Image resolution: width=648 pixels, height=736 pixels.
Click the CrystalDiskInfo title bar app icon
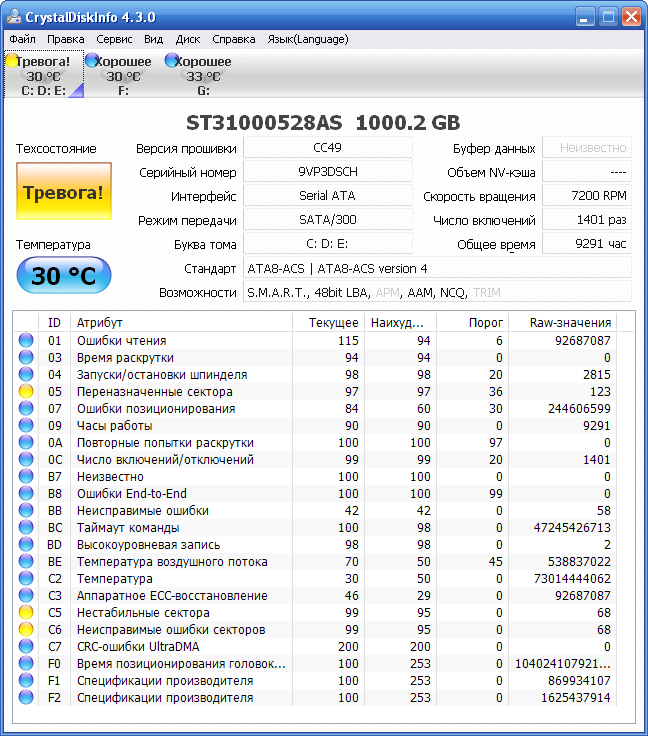coord(14,17)
